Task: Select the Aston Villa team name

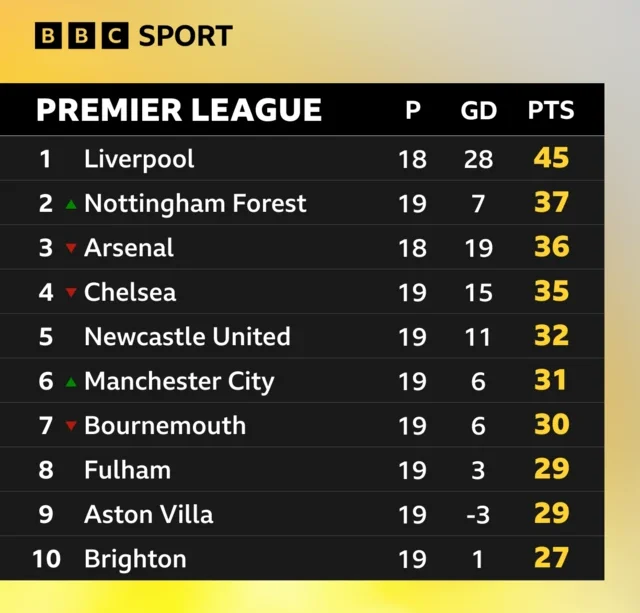Action: pos(148,514)
